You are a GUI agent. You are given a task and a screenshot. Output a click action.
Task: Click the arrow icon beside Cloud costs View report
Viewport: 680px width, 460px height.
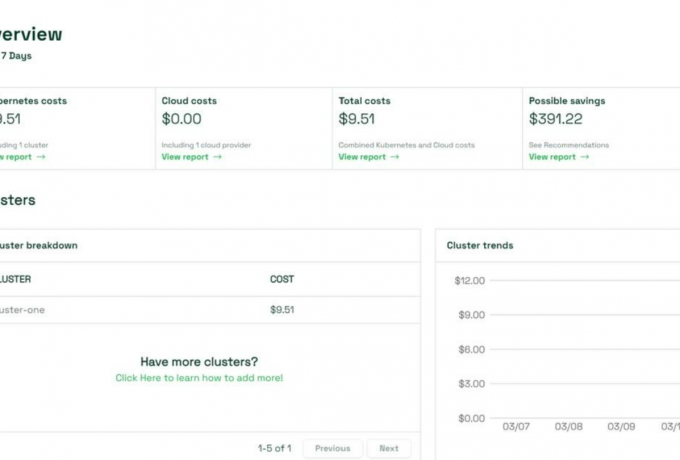(x=218, y=157)
